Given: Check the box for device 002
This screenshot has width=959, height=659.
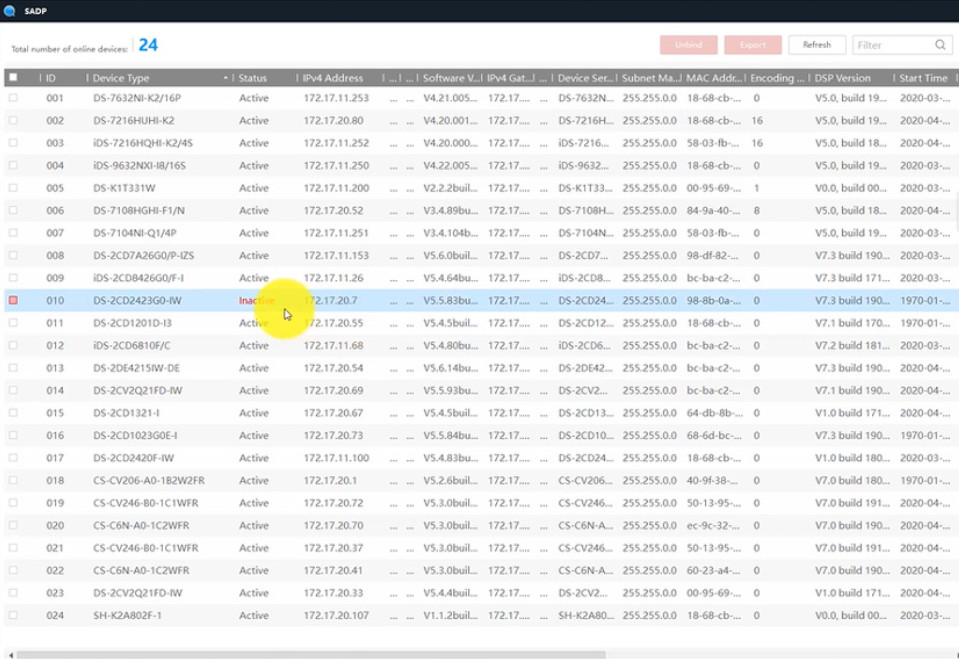Looking at the screenshot, I should point(13,121).
